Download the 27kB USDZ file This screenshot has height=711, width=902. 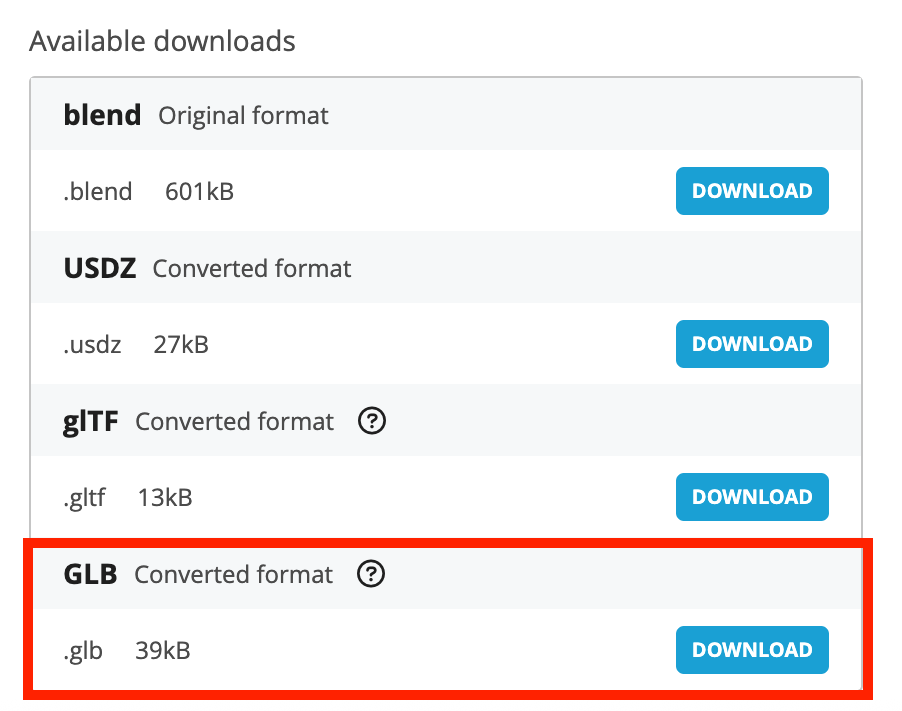752,344
